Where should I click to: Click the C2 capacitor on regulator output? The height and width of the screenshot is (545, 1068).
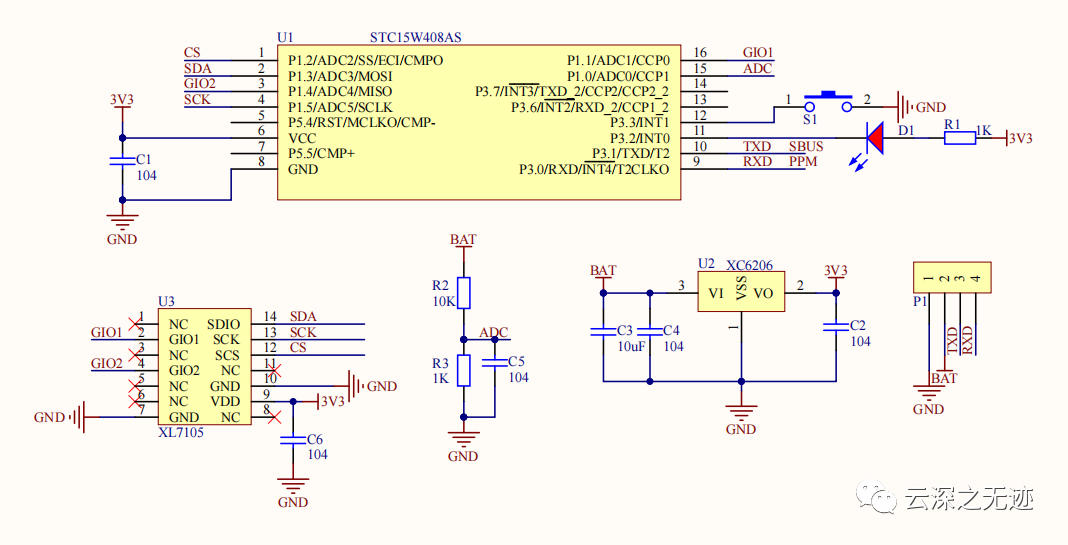pos(836,328)
